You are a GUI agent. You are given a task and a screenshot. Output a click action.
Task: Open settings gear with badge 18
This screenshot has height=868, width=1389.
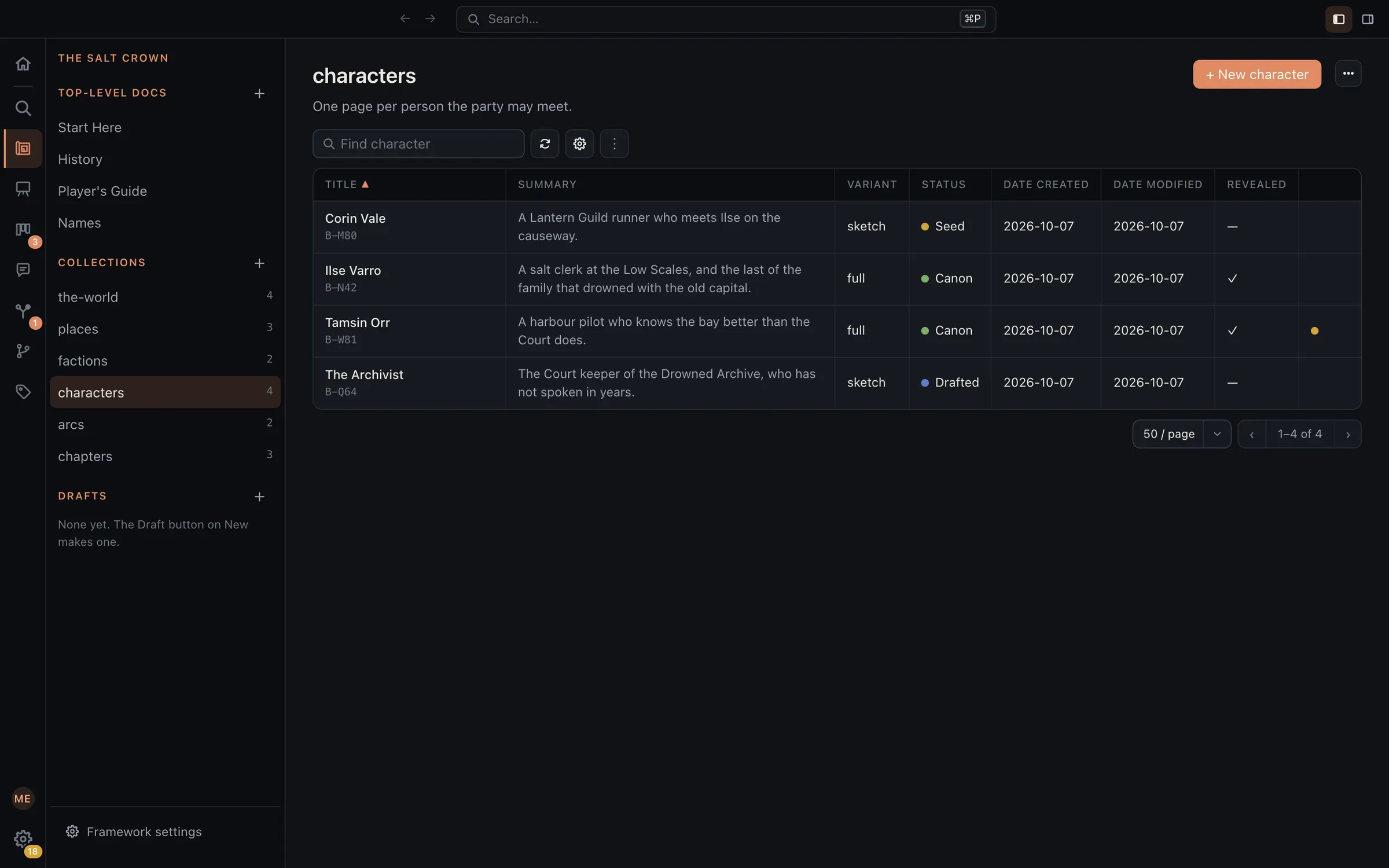click(x=23, y=838)
